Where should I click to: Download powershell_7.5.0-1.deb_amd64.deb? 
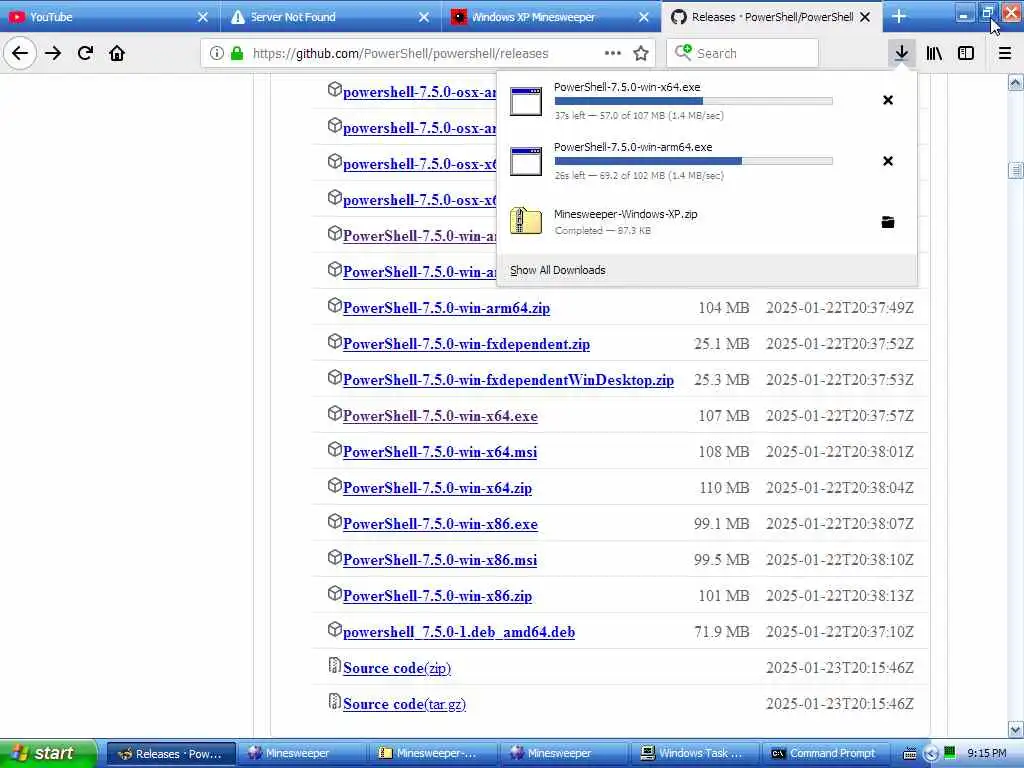pyautogui.click(x=458, y=632)
